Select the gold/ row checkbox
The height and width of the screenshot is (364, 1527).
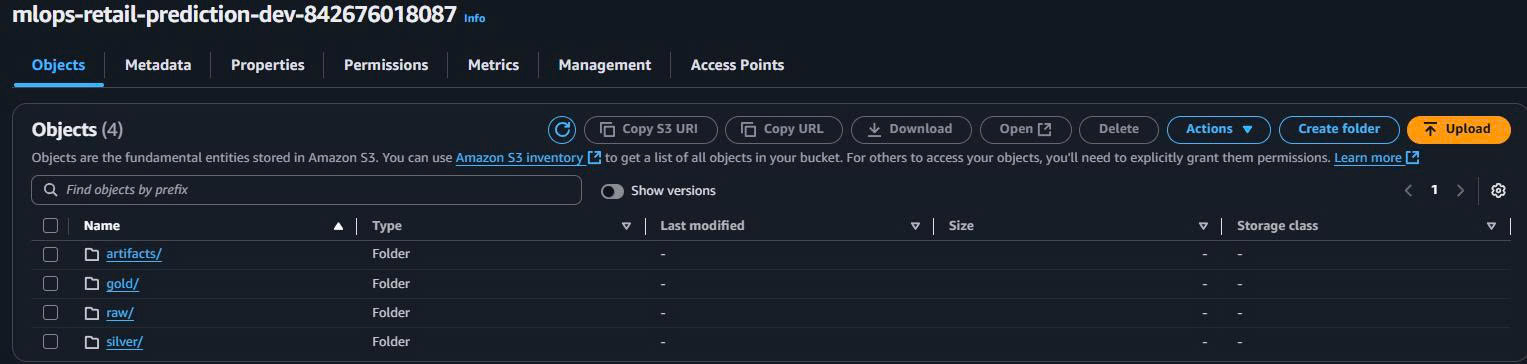click(x=50, y=284)
